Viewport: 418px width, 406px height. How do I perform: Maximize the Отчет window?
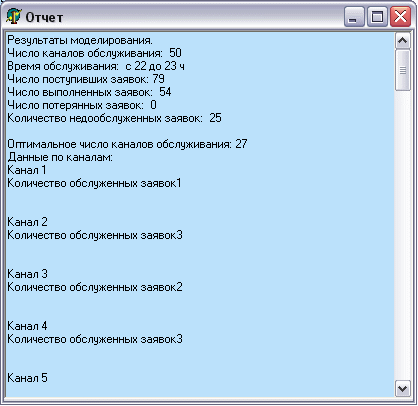pyautogui.click(x=377, y=17)
